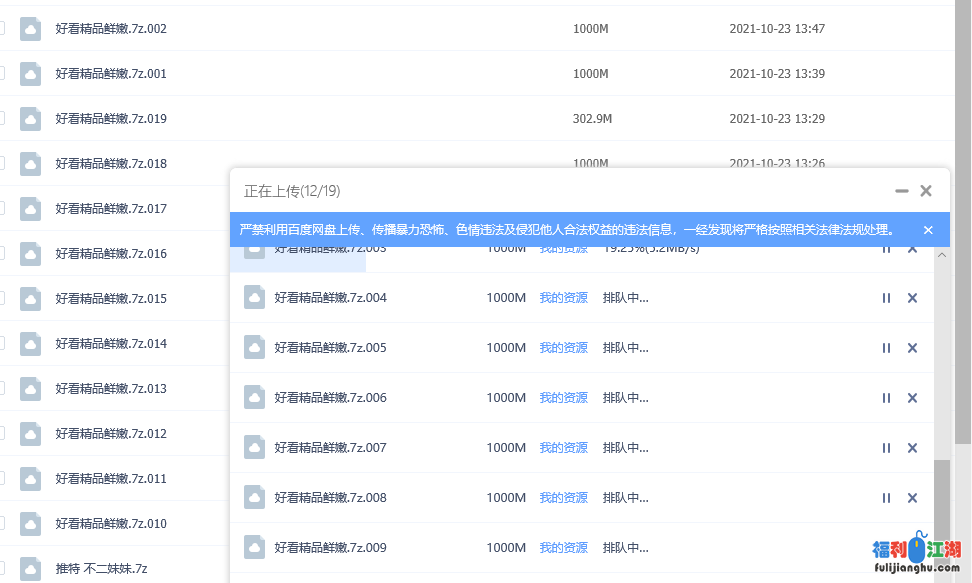Select checkbox beside 好看精品鲜嫩.7z.019
972x583 pixels.
pyautogui.click(x=1, y=118)
